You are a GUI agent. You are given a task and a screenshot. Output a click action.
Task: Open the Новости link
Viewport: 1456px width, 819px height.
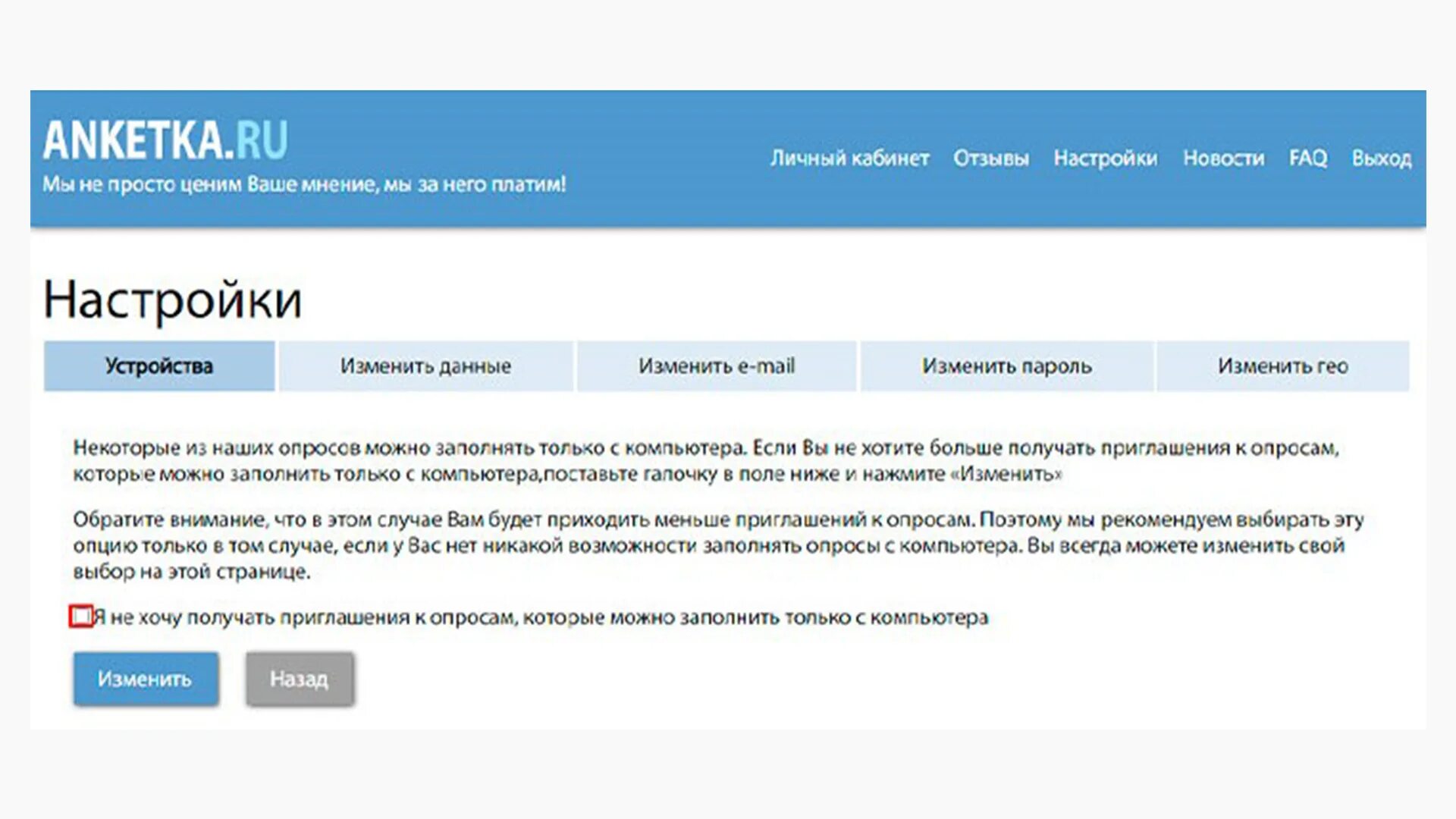click(x=1223, y=158)
